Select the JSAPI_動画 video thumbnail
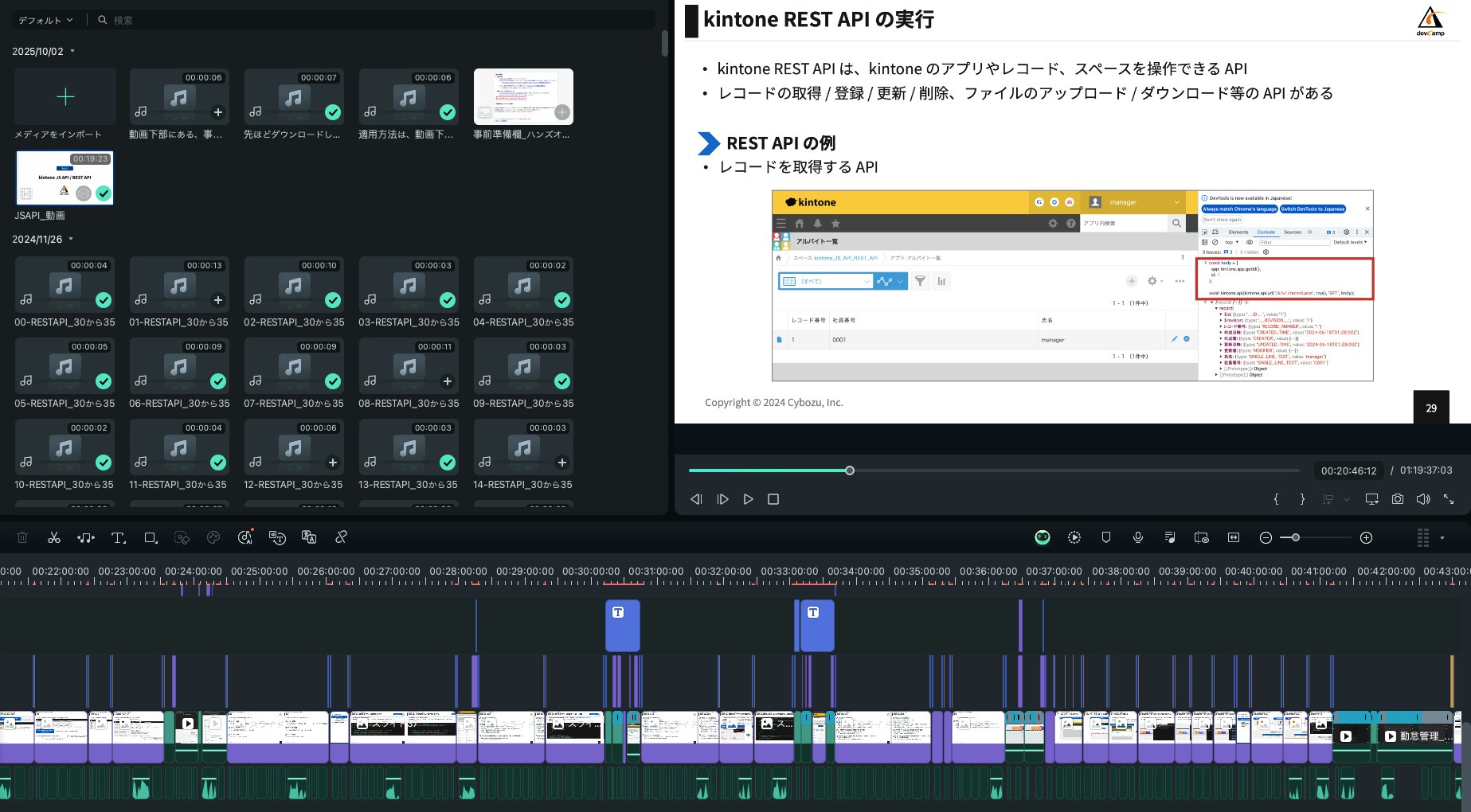This screenshot has width=1471, height=812. tap(65, 178)
